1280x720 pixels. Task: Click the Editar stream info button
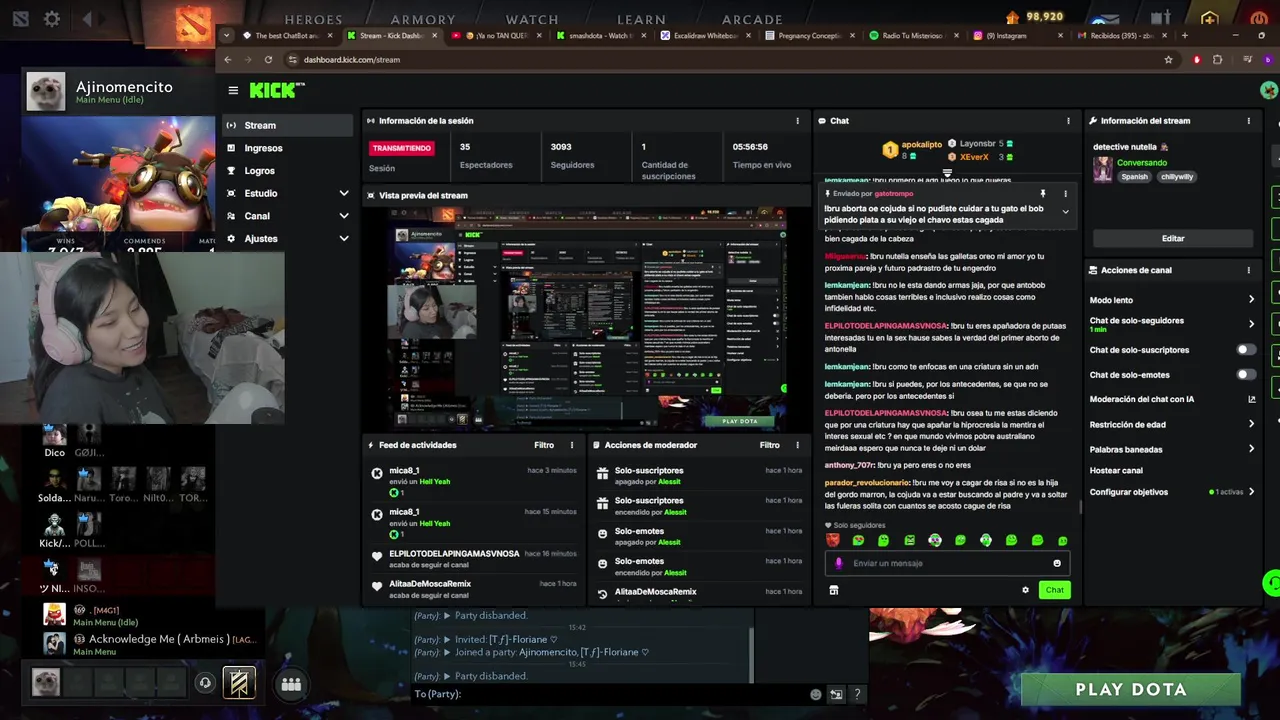pyautogui.click(x=1172, y=238)
